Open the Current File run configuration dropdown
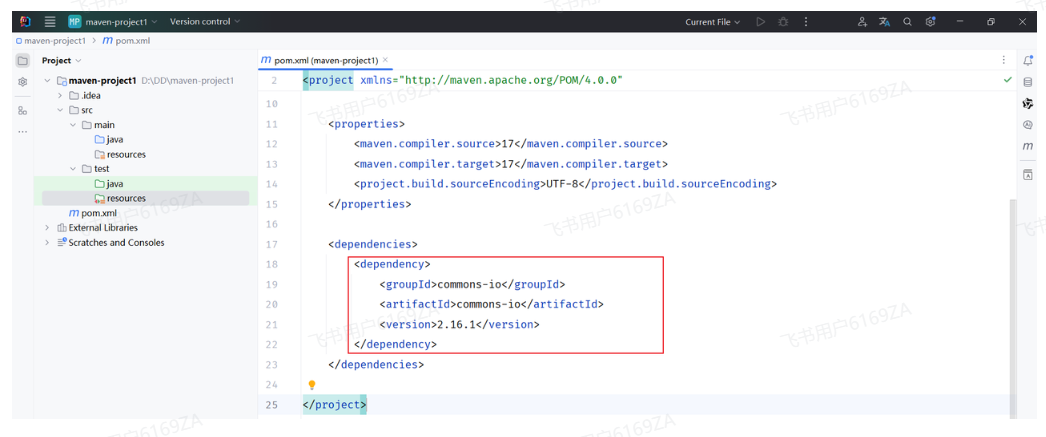Screen dimensions: 1046x437 point(712,22)
